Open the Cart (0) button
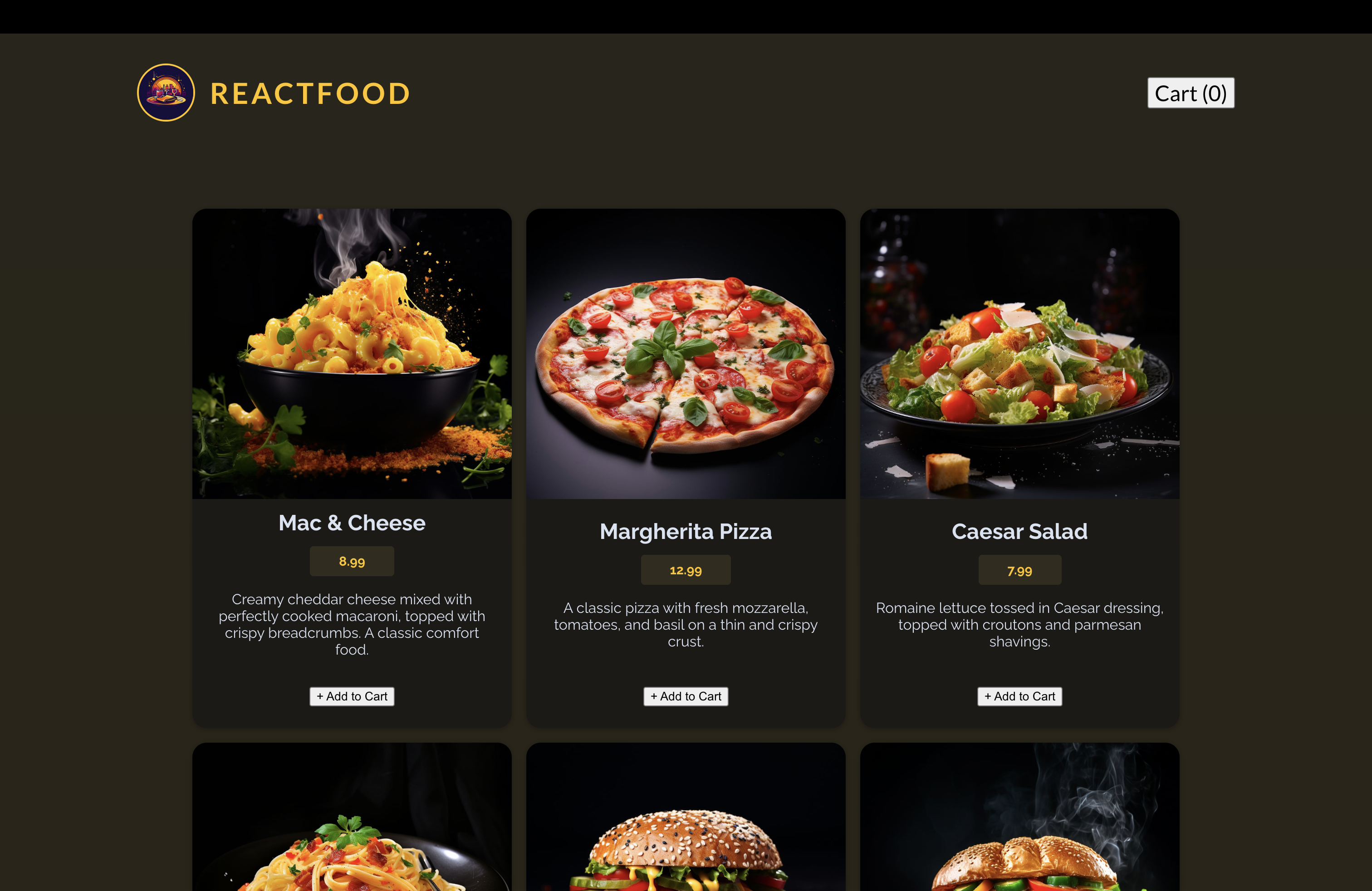Viewport: 1372px width, 891px height. coord(1191,93)
